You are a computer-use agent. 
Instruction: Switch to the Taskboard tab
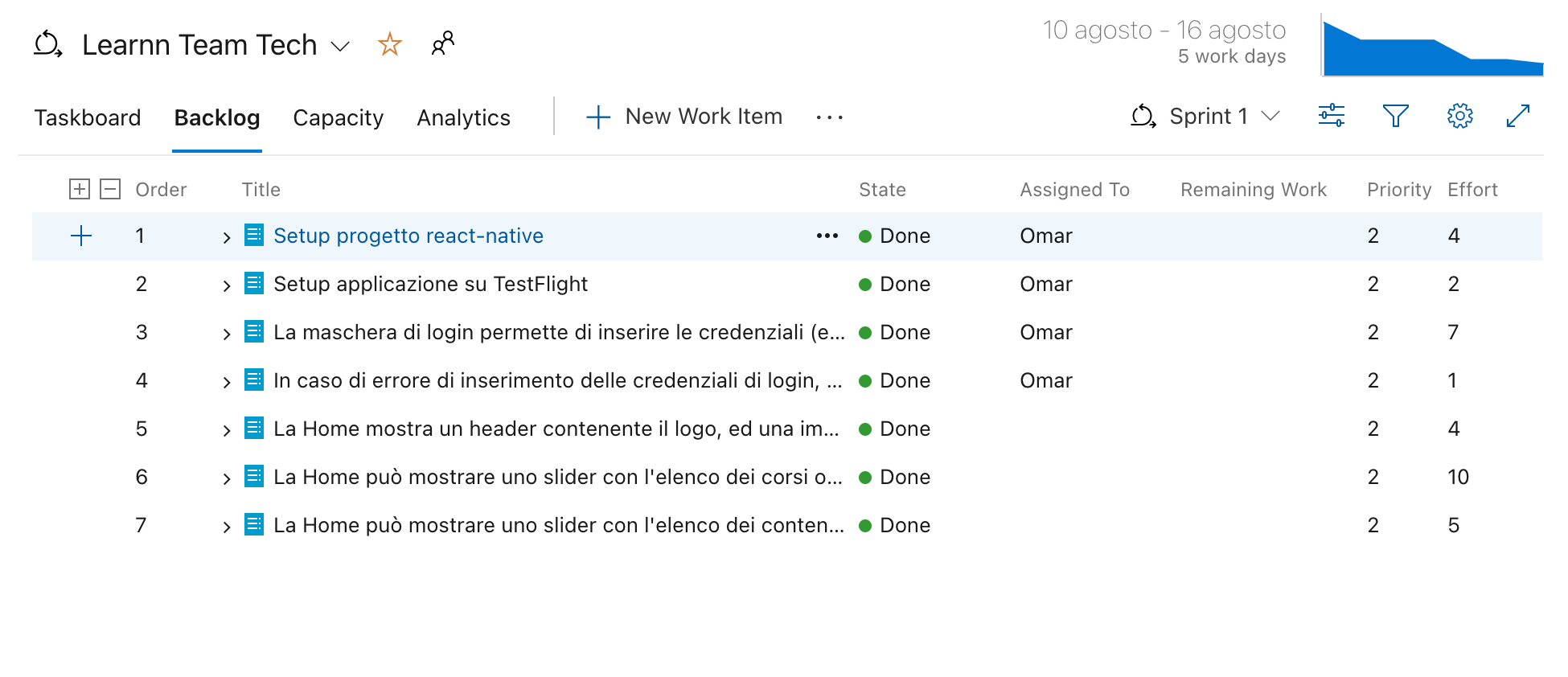click(x=88, y=118)
